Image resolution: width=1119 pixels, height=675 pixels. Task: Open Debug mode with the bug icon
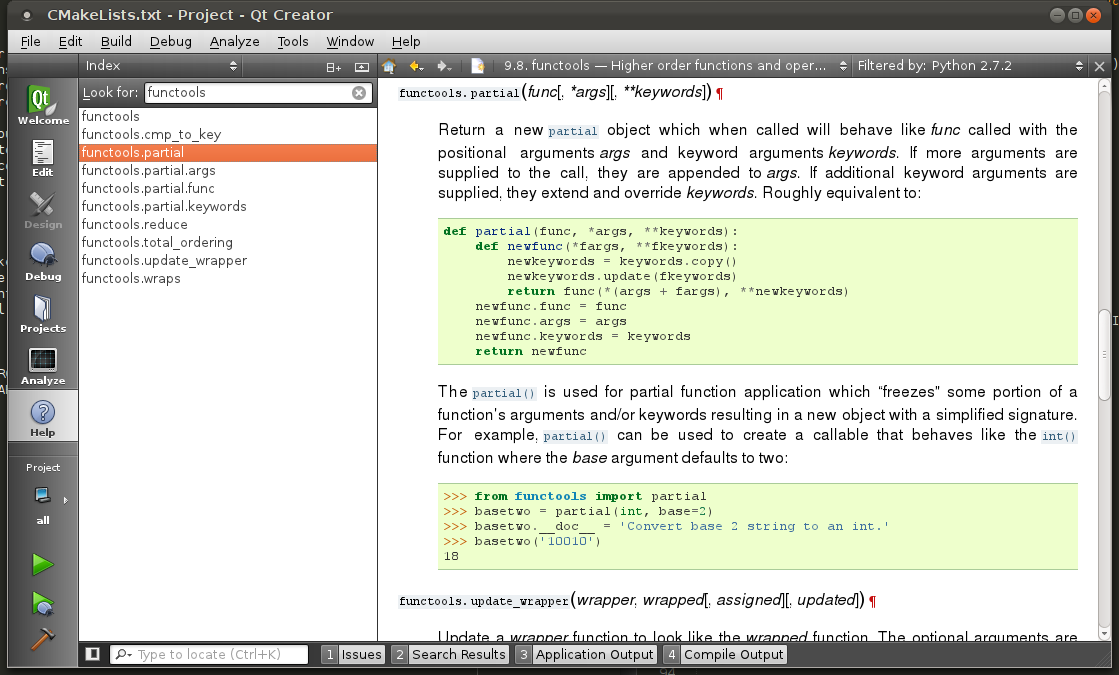pos(42,262)
